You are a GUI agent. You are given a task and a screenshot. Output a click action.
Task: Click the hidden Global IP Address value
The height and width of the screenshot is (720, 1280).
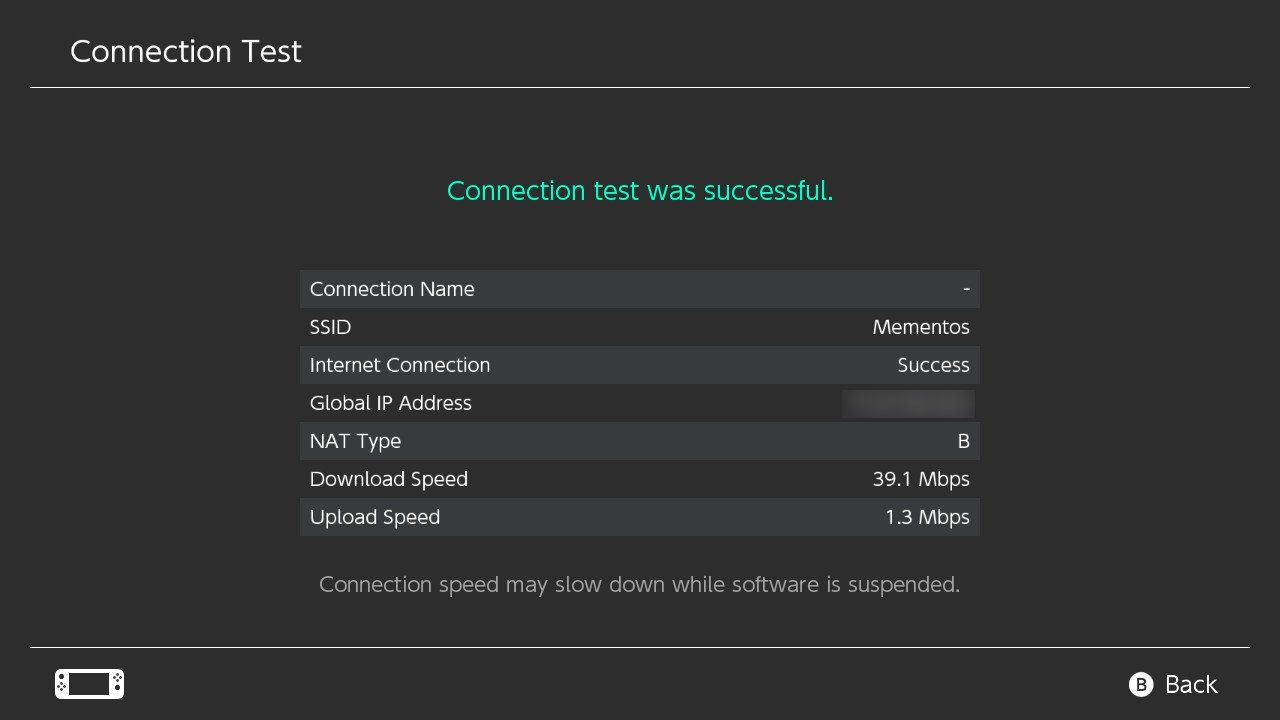908,403
